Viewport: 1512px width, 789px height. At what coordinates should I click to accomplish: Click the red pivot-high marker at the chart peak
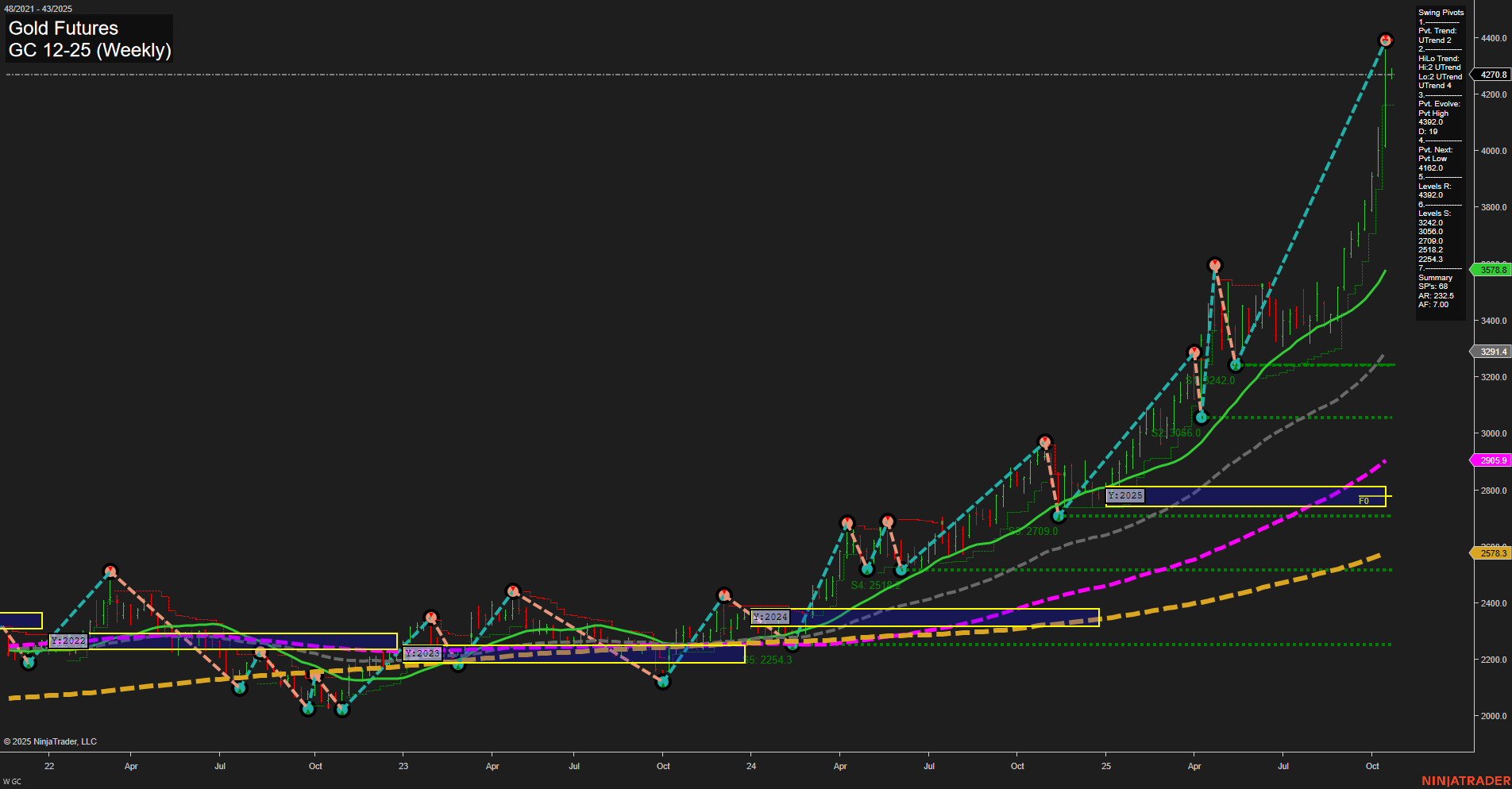(x=1385, y=38)
